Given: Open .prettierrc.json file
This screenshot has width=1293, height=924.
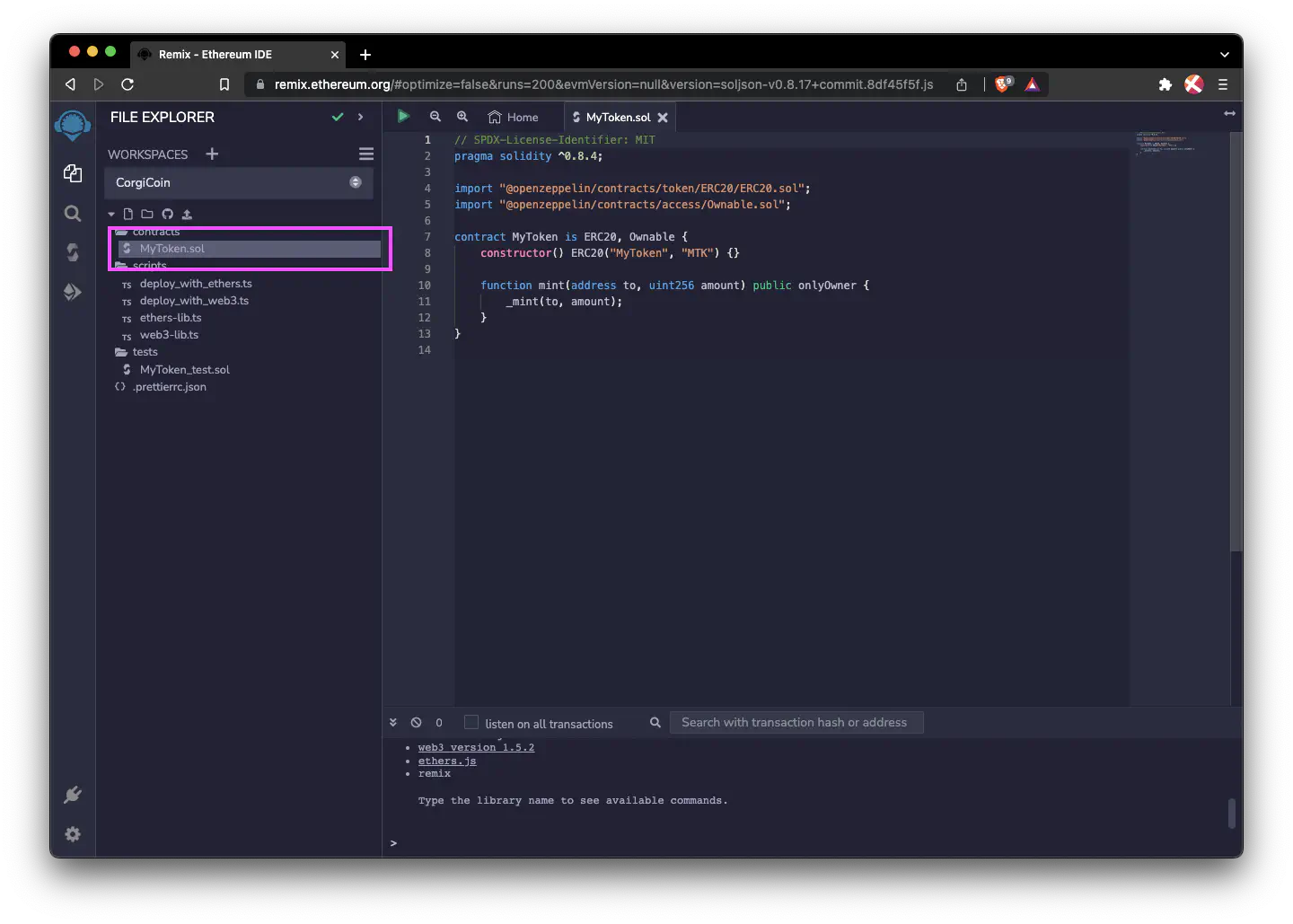Looking at the screenshot, I should coord(170,387).
